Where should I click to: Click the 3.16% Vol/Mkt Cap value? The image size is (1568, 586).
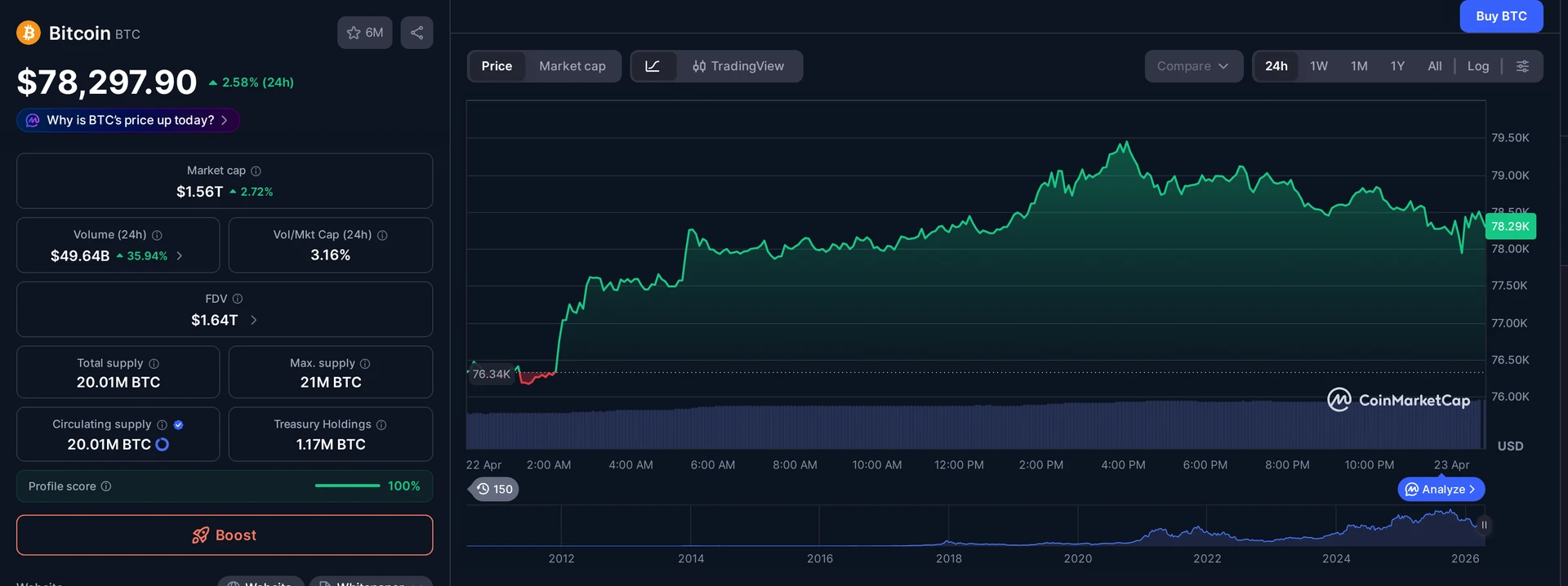(331, 255)
